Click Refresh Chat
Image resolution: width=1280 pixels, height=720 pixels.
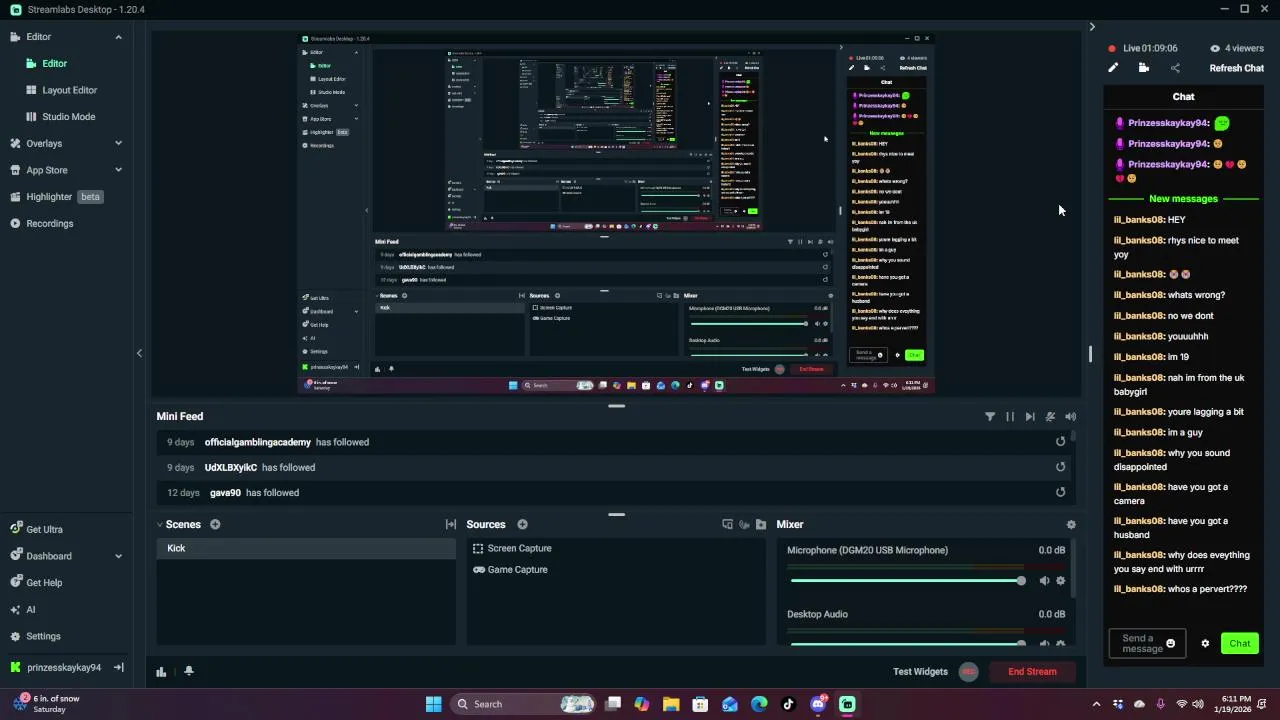pyautogui.click(x=1237, y=68)
